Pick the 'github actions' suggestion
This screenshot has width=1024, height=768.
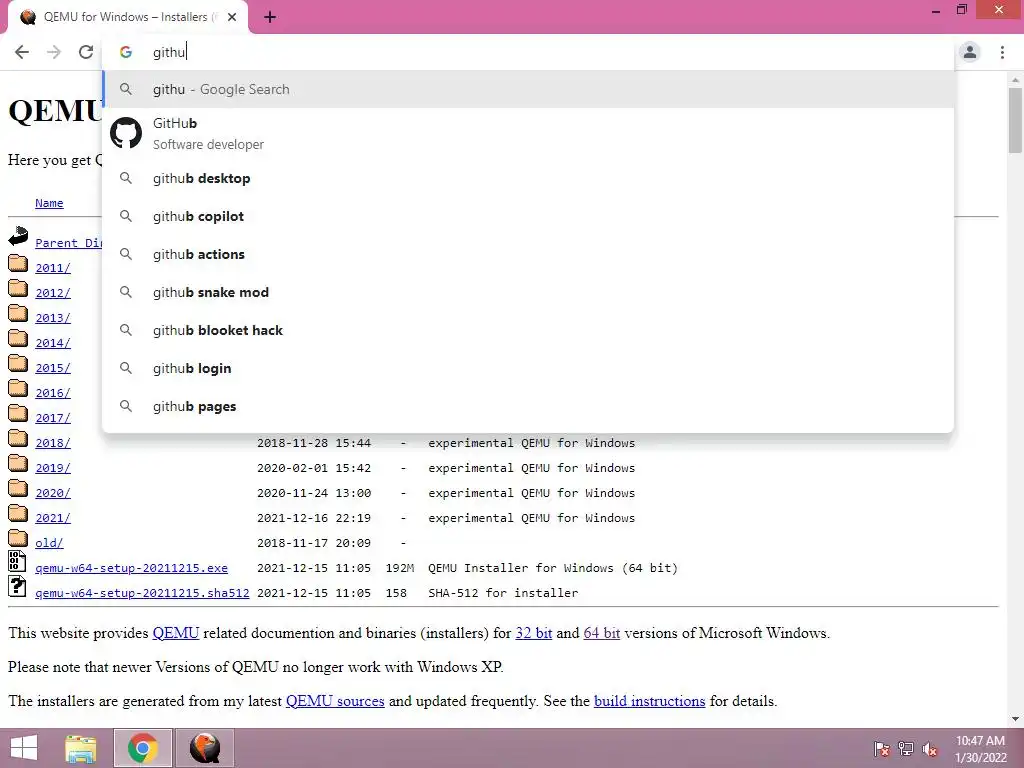[528, 254]
